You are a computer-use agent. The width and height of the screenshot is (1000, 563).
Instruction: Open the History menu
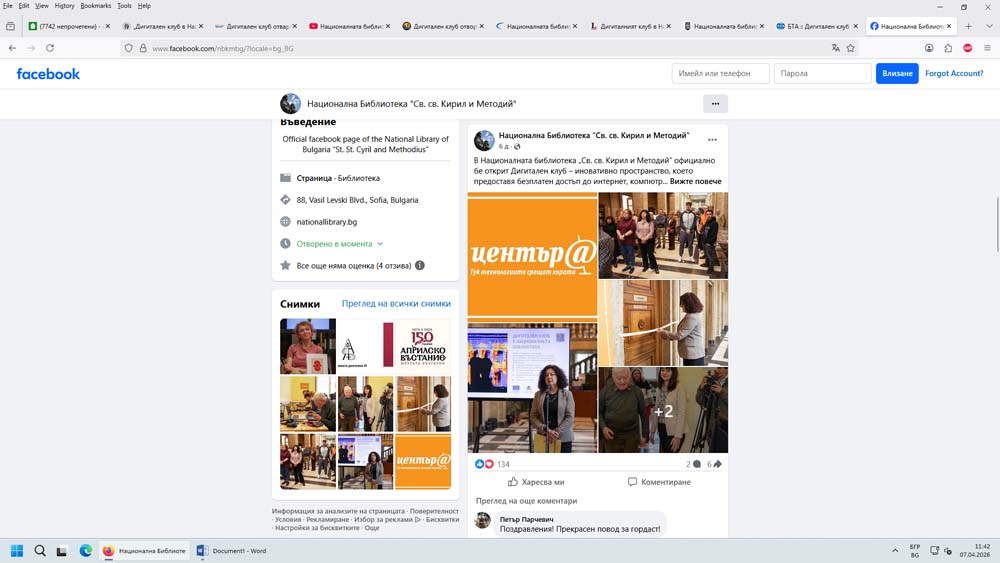(x=64, y=6)
